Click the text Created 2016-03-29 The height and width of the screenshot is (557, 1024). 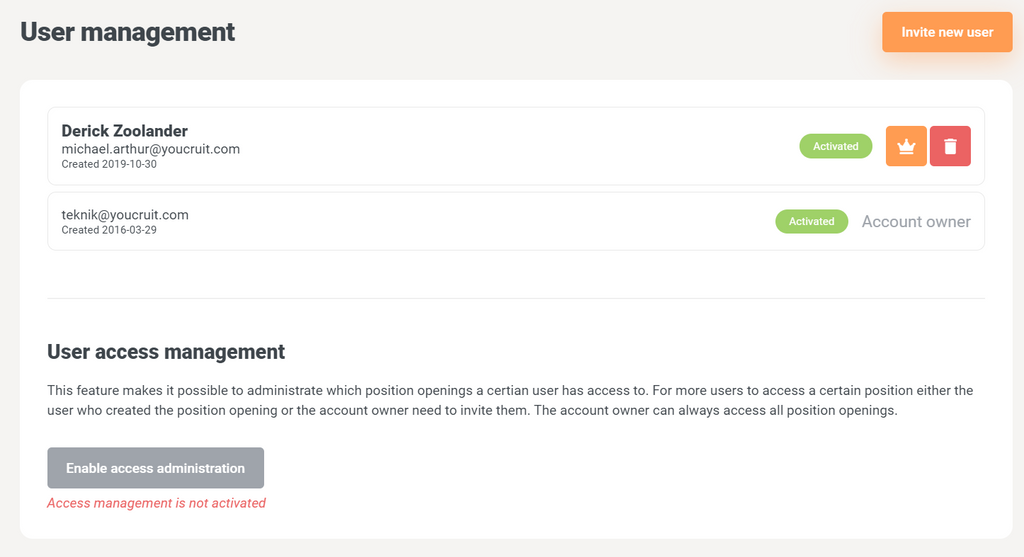[109, 230]
